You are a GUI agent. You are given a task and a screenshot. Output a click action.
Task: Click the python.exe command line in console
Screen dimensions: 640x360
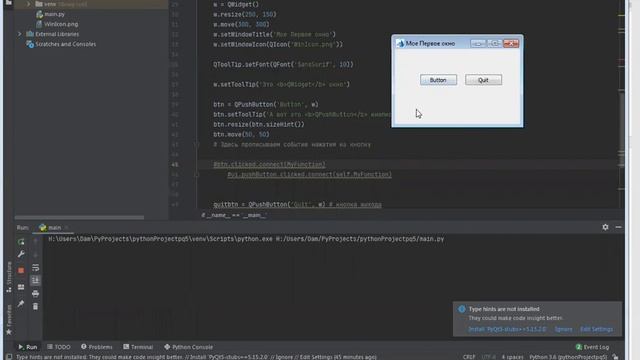coord(246,239)
